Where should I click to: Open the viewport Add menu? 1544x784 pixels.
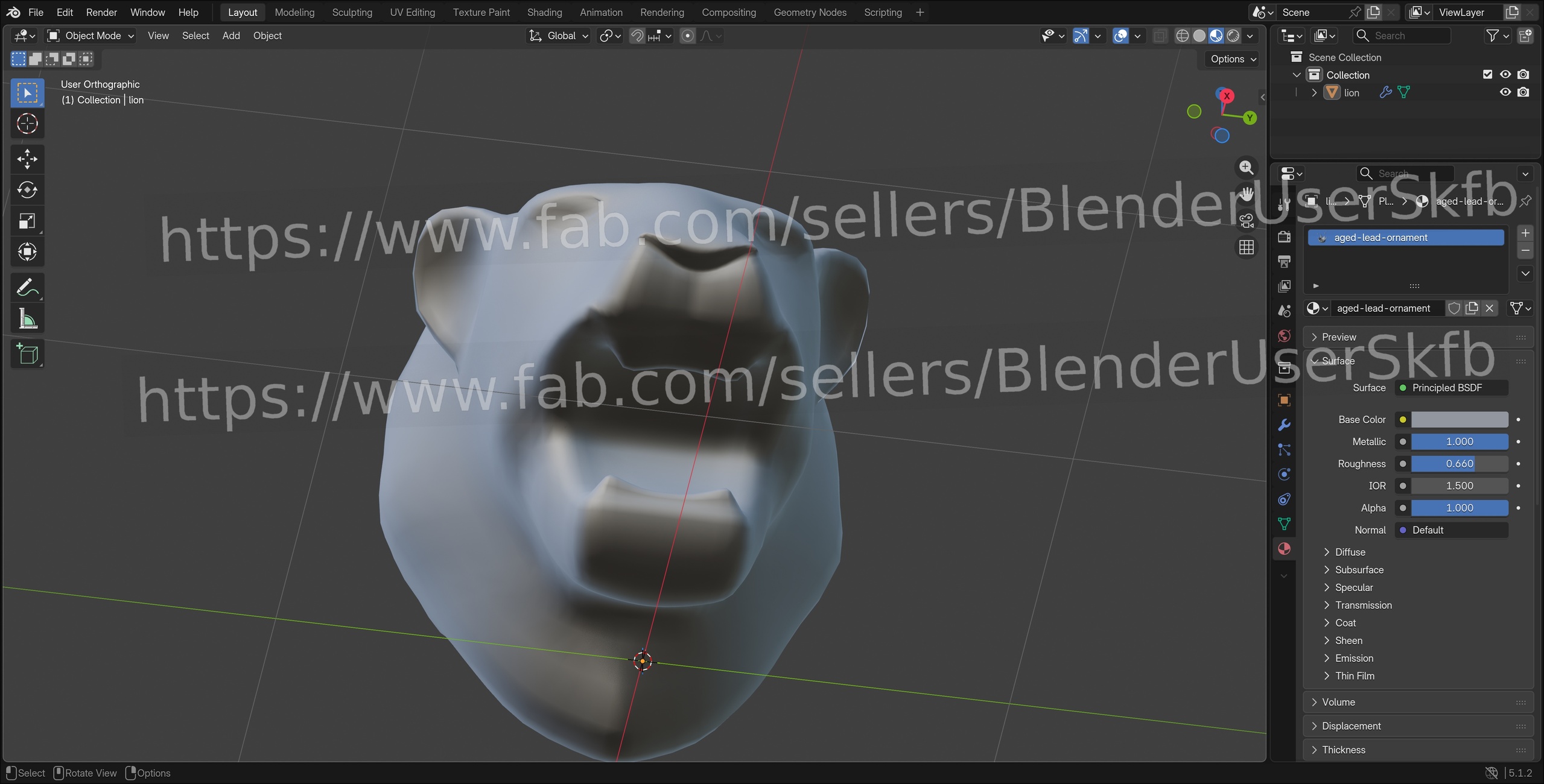coord(231,36)
